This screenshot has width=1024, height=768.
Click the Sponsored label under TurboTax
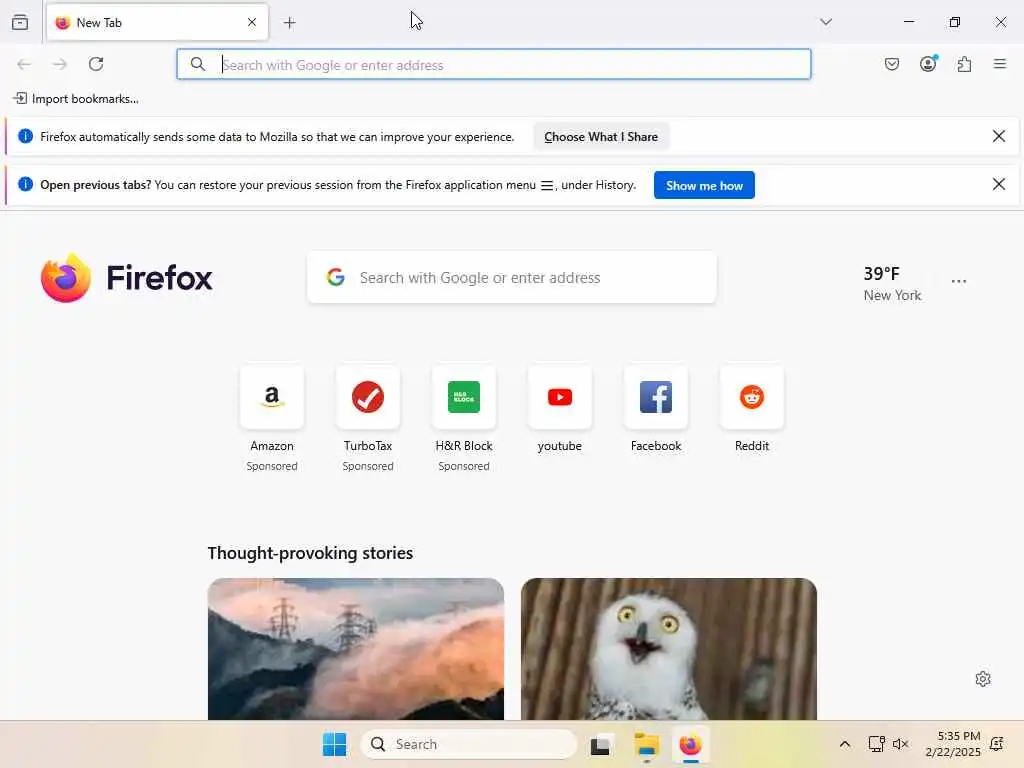click(368, 466)
